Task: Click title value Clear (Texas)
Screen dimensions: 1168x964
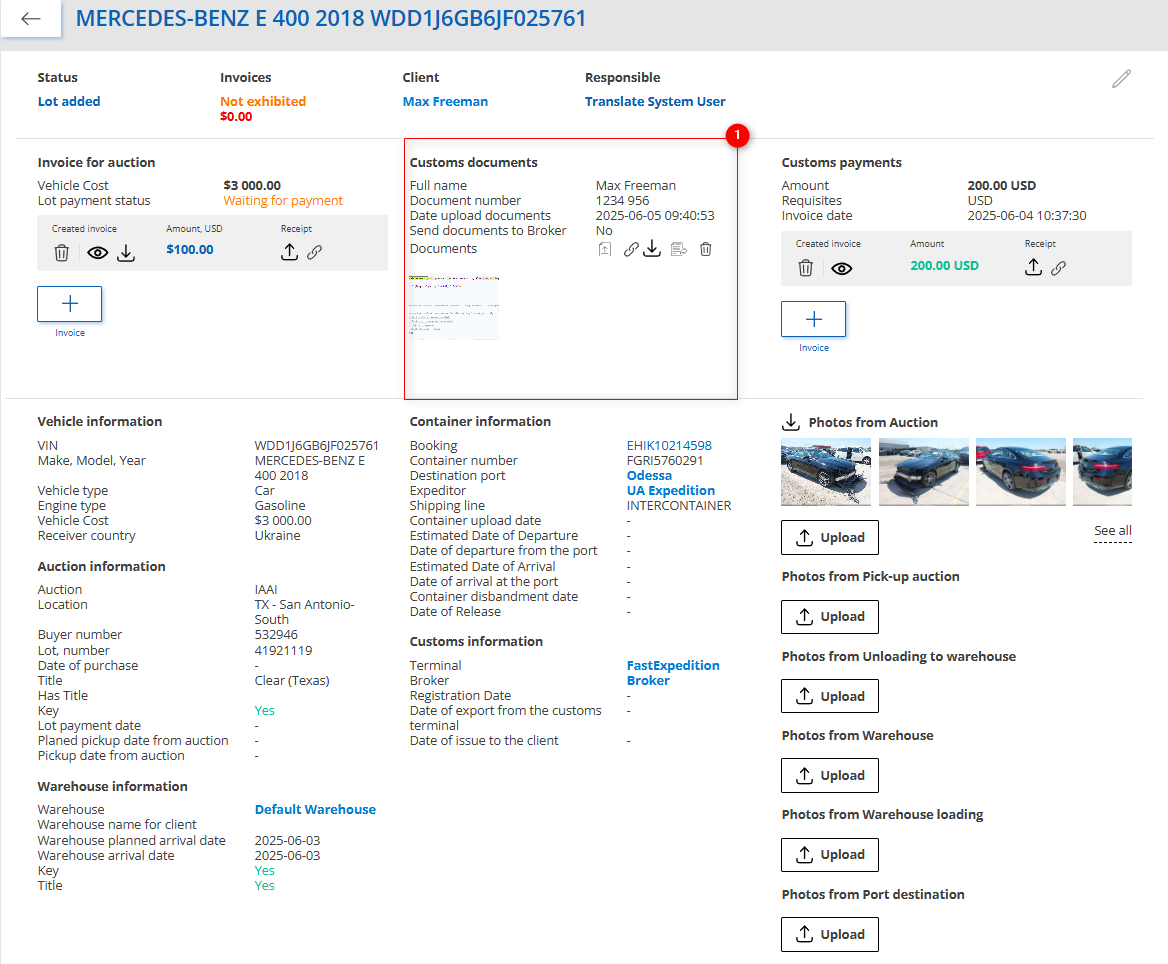Action: tap(292, 680)
